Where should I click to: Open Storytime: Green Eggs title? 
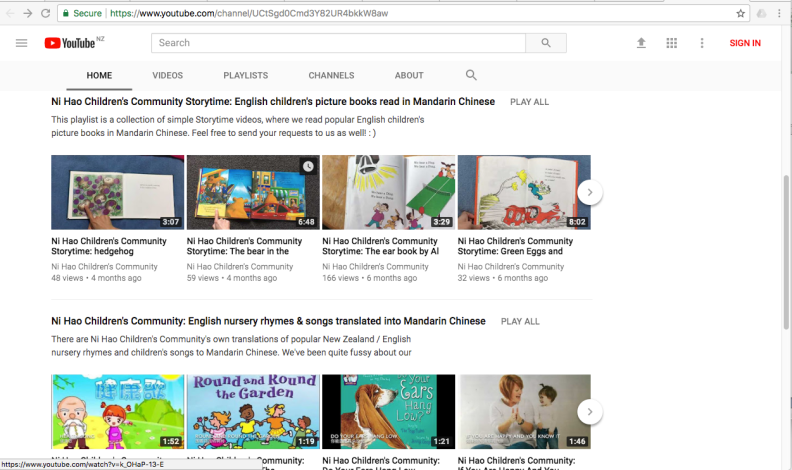515,246
